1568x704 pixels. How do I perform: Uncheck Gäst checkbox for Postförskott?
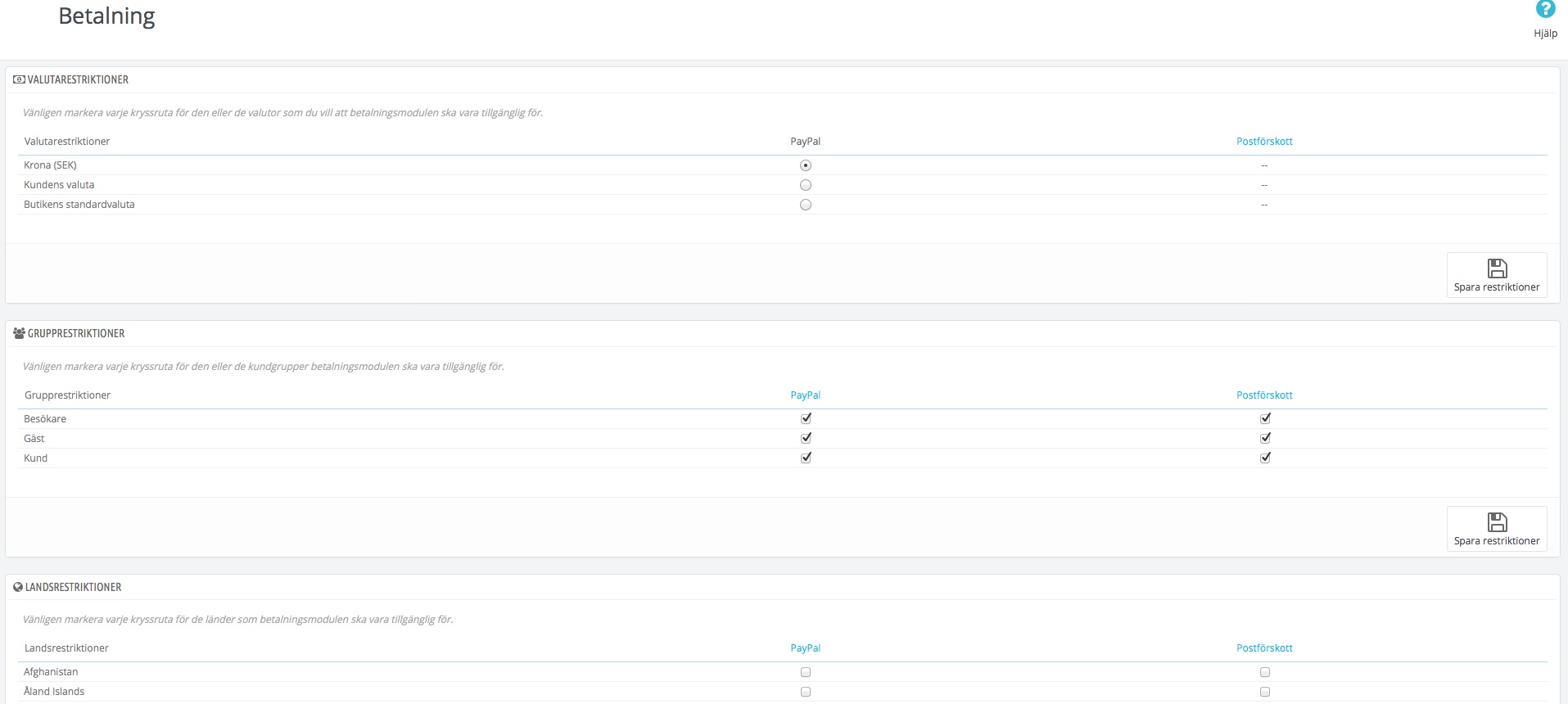click(x=1265, y=438)
